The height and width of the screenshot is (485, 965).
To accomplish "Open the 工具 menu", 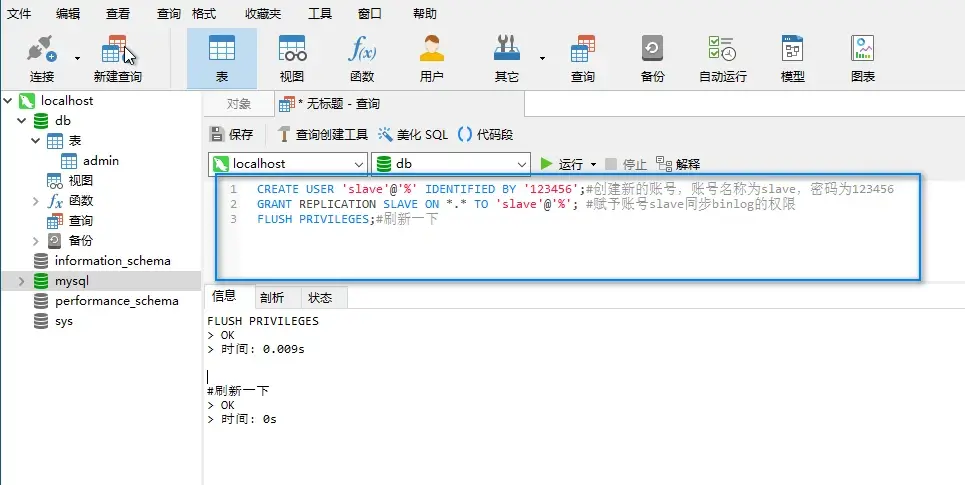I will [x=319, y=14].
